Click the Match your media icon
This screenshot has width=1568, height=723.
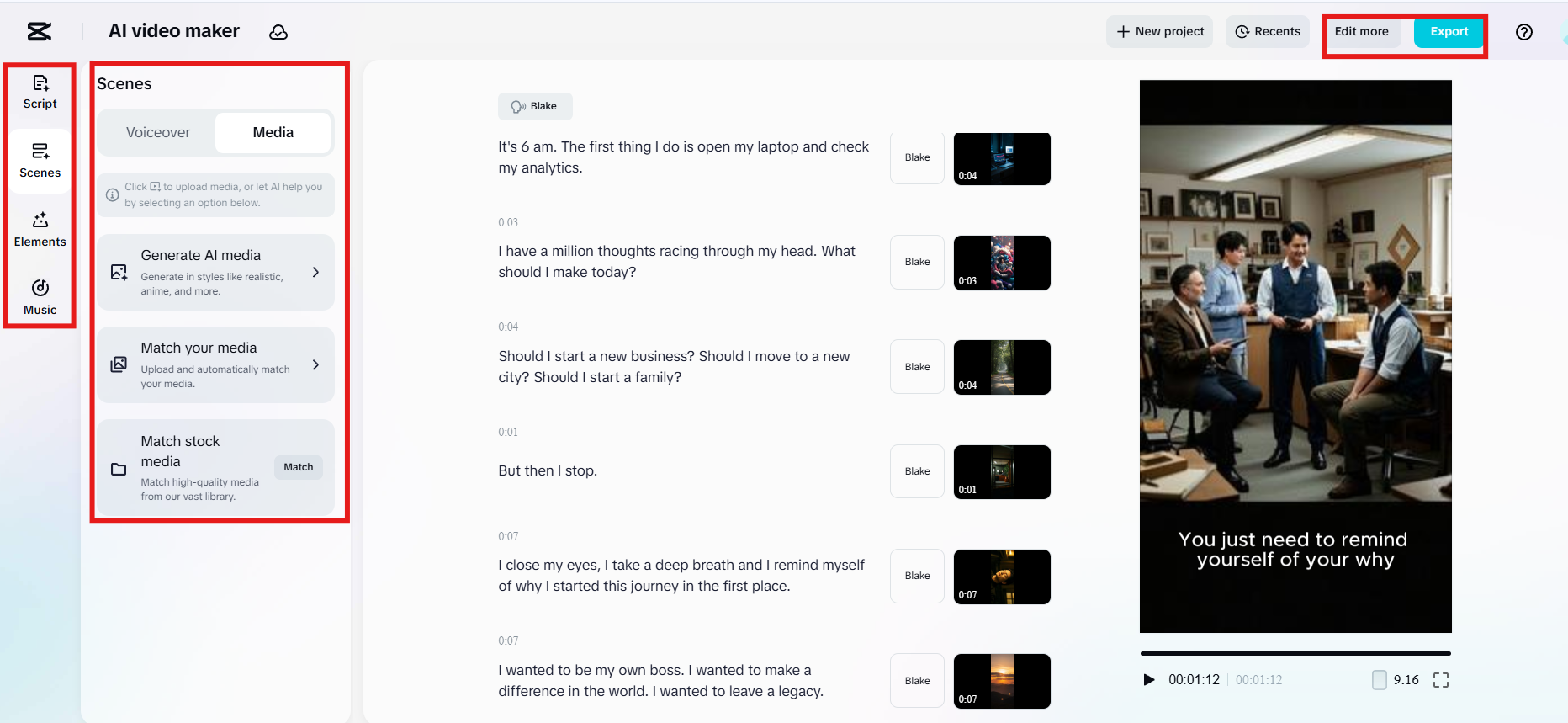119,364
